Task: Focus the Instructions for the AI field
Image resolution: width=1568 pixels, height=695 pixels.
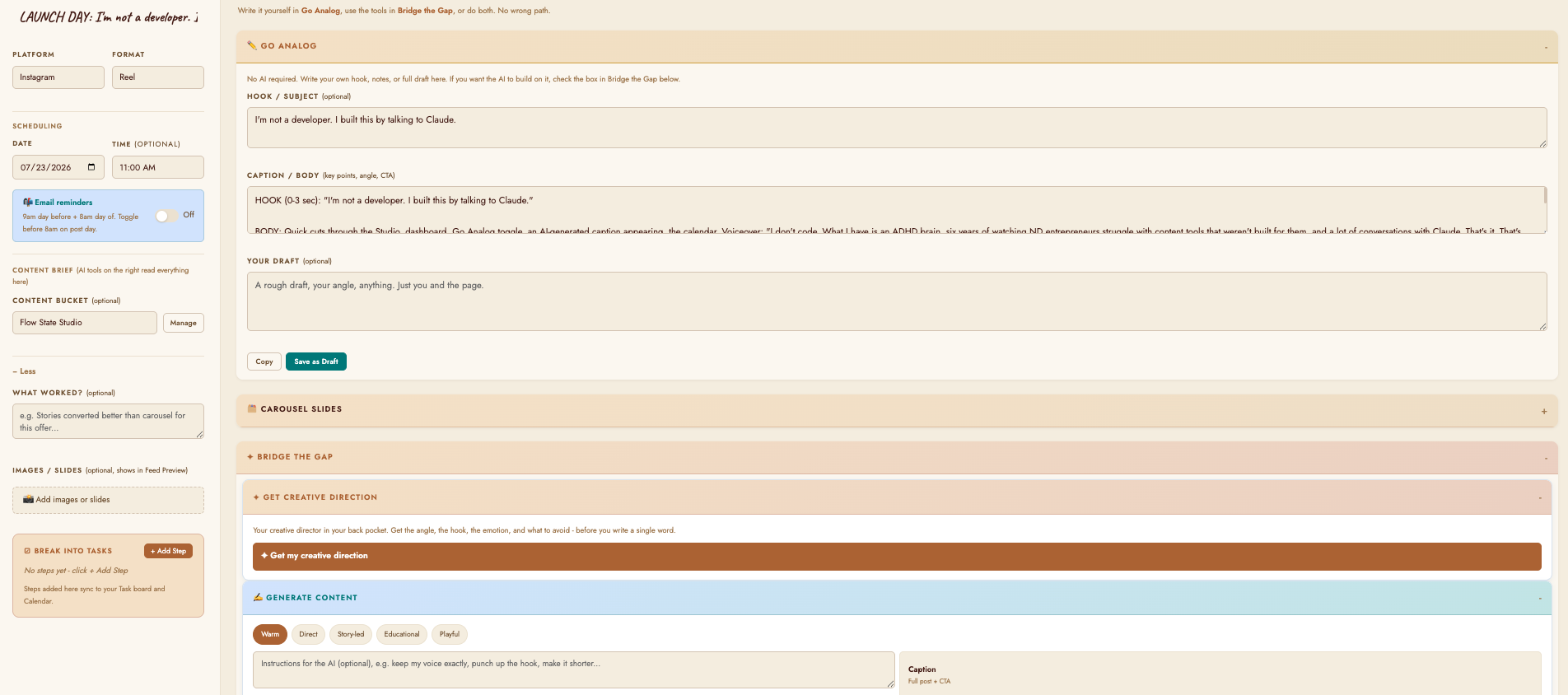Action: [574, 670]
